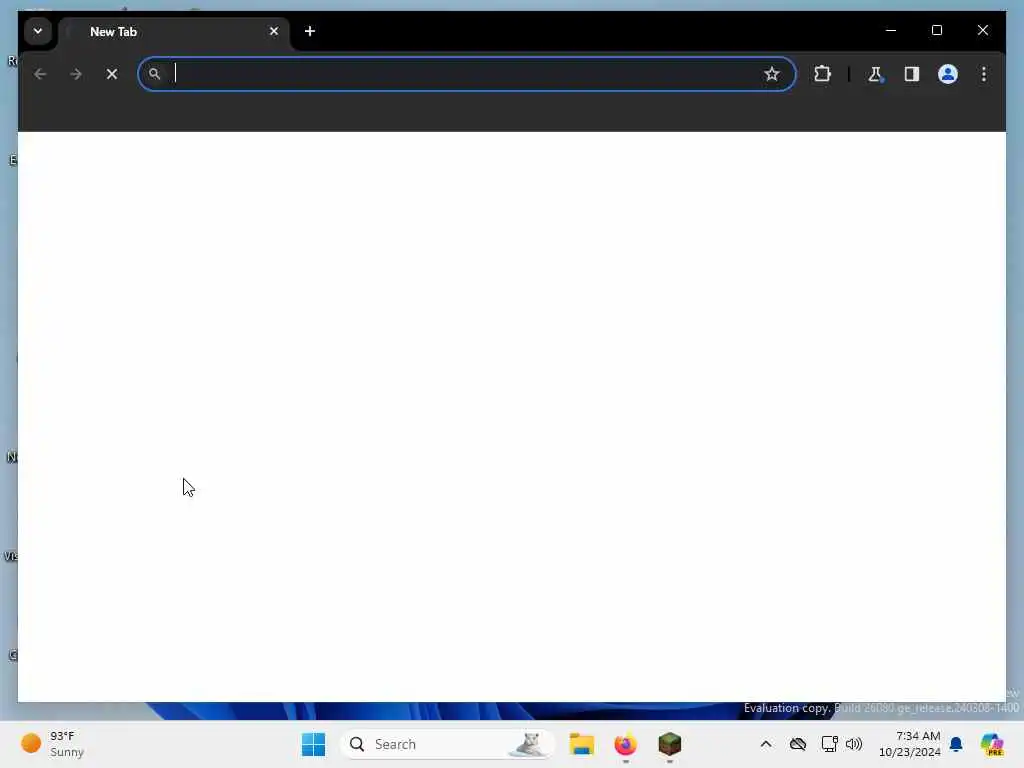Open network status tray icon

829,744
